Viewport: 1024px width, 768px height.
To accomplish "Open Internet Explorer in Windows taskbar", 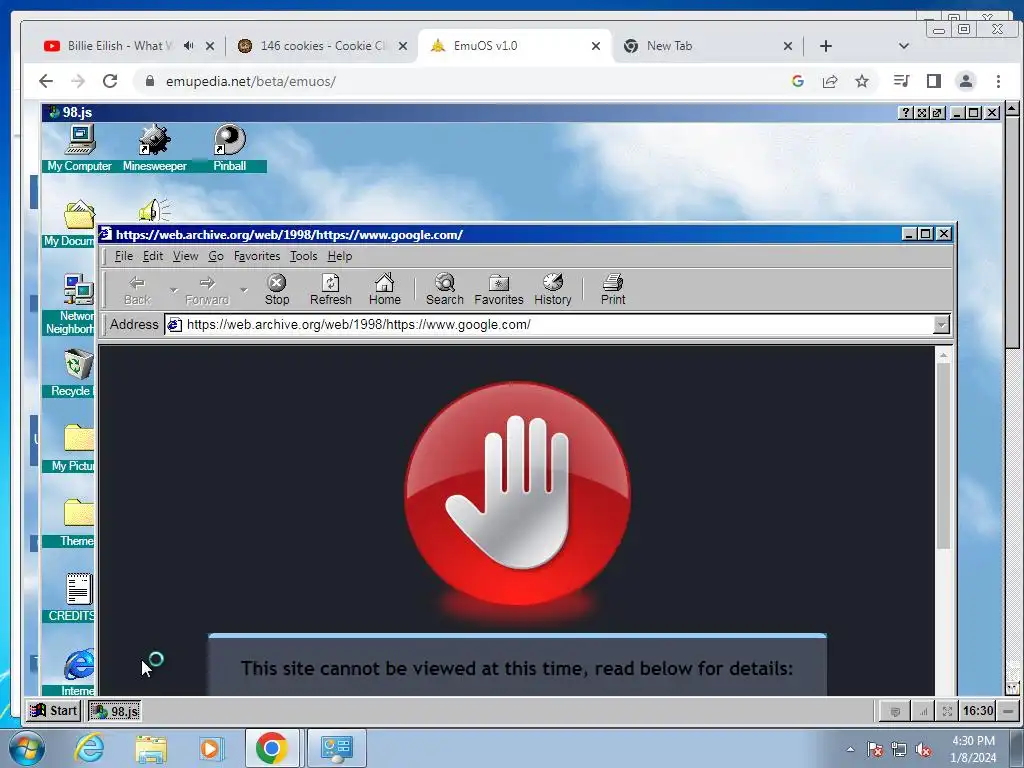I will 88,748.
